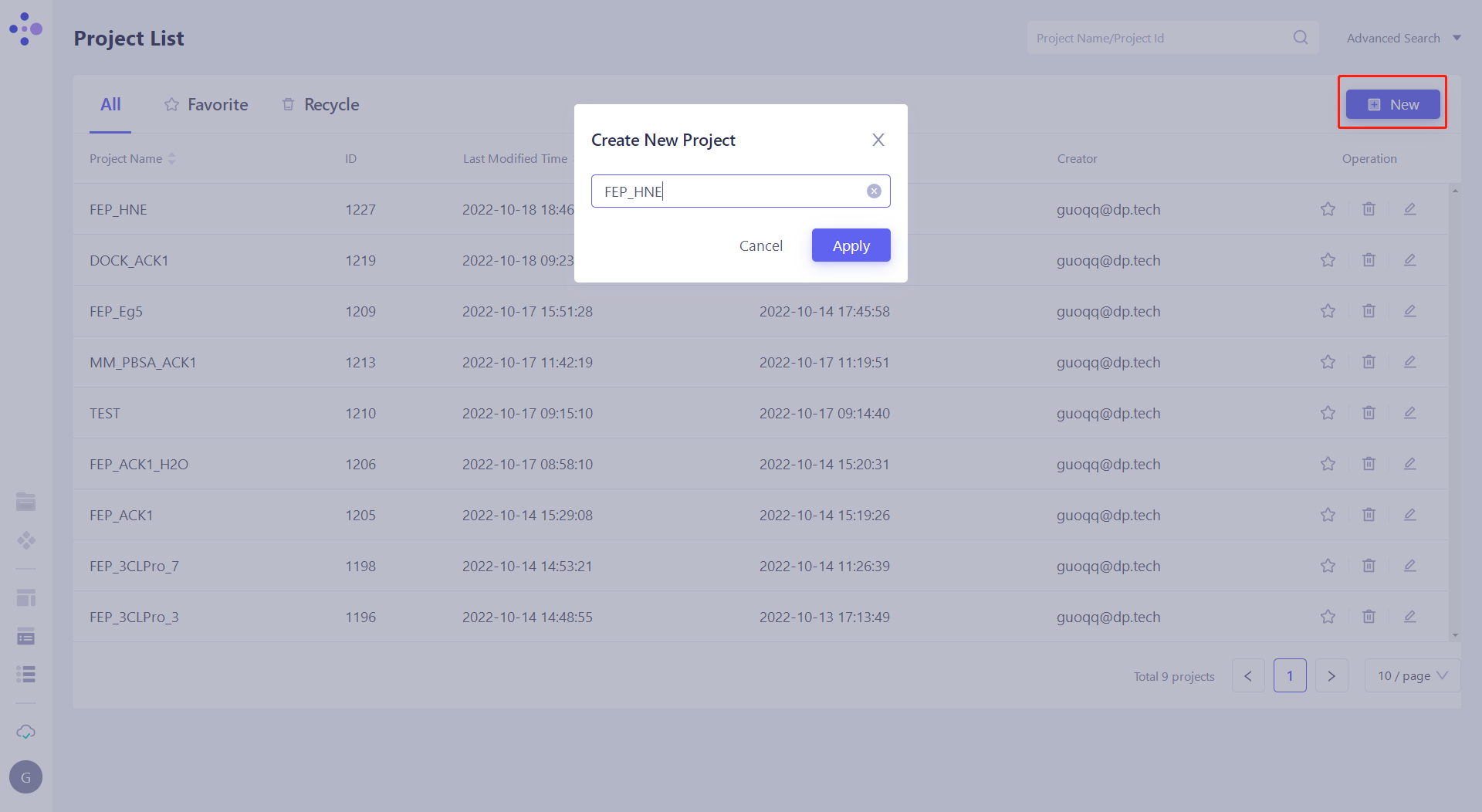This screenshot has width=1482, height=812.
Task: Toggle sorting on Project Name column
Action: 171,158
